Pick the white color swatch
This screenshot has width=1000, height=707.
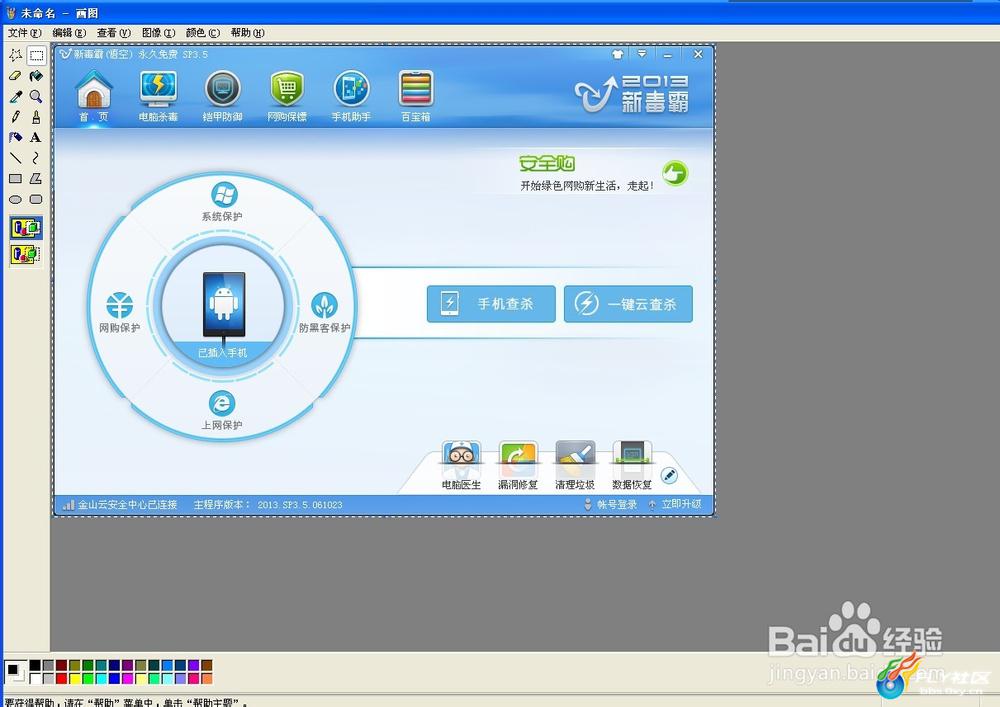point(35,678)
